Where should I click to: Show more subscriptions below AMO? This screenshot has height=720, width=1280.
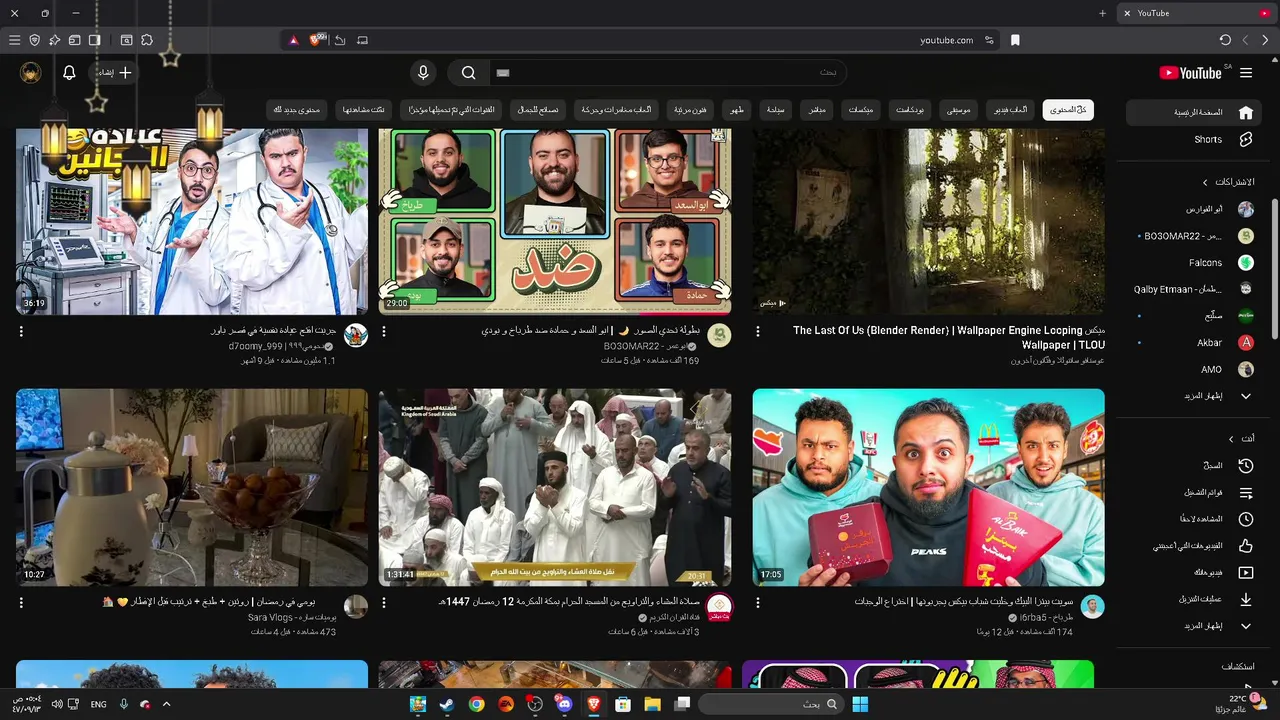pyautogui.click(x=1194, y=396)
